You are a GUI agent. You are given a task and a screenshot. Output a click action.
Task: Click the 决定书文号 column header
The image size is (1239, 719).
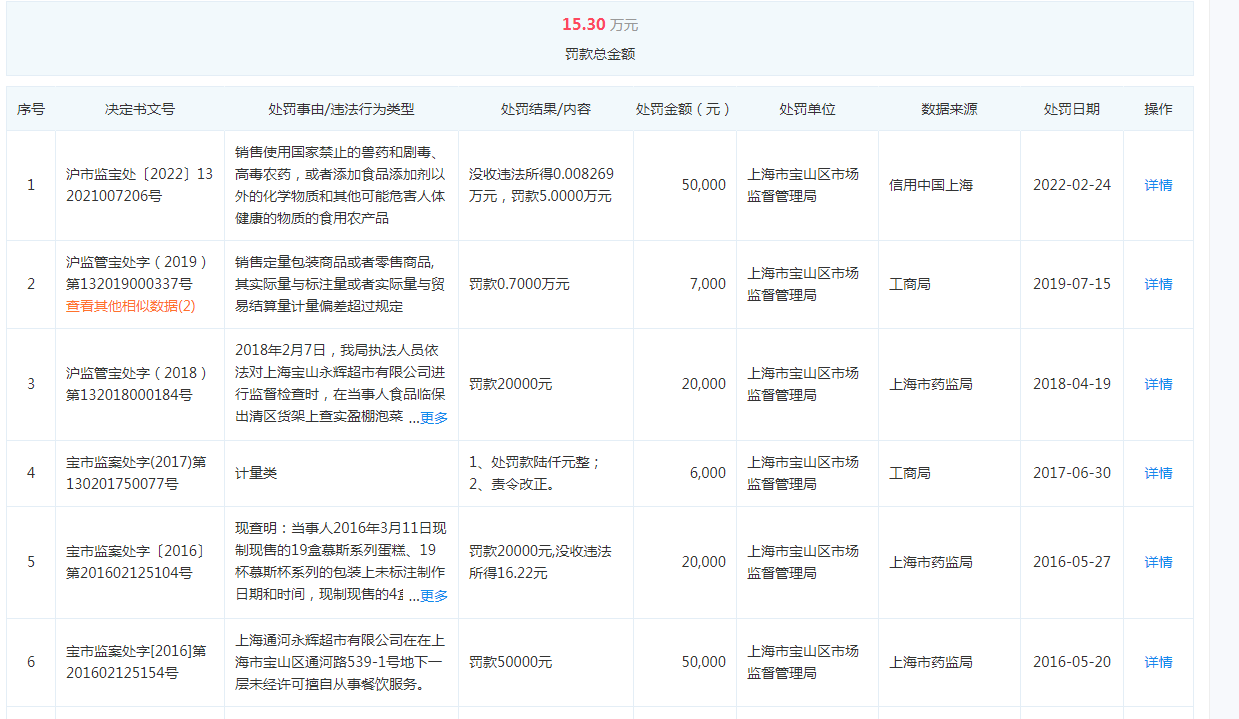[140, 109]
